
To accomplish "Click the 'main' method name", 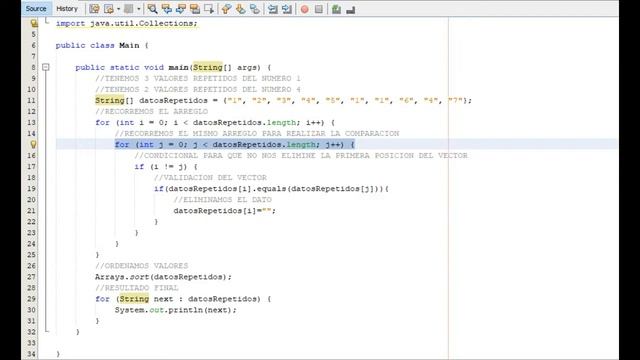I will (178, 67).
